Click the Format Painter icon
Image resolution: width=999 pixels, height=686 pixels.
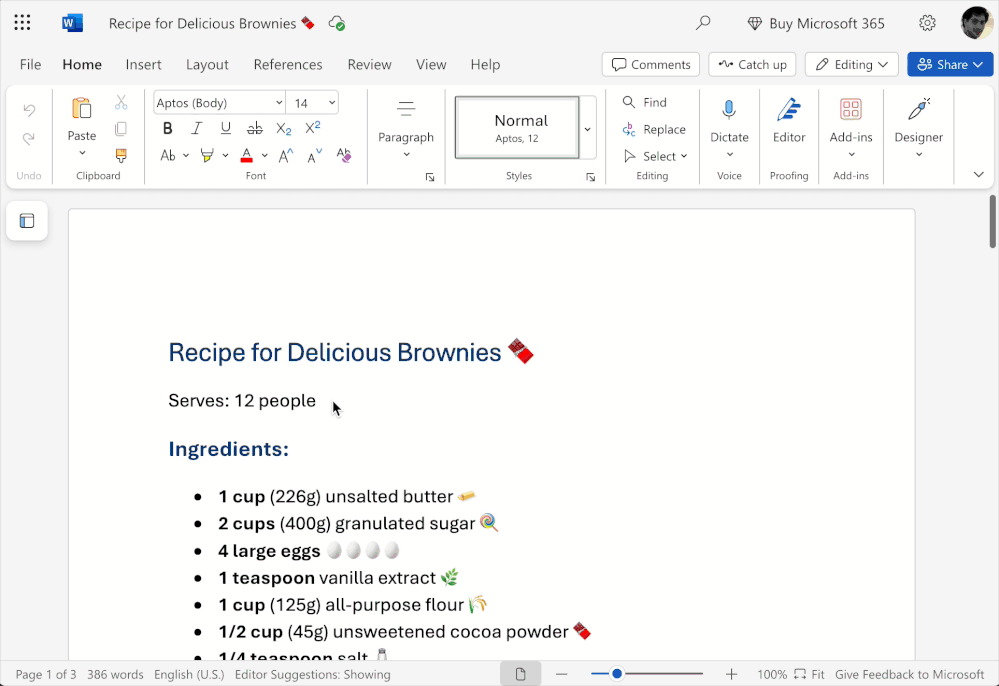click(x=121, y=155)
